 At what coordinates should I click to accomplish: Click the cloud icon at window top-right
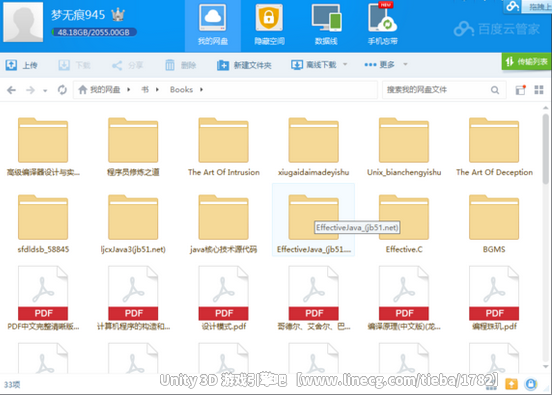(513, 6)
